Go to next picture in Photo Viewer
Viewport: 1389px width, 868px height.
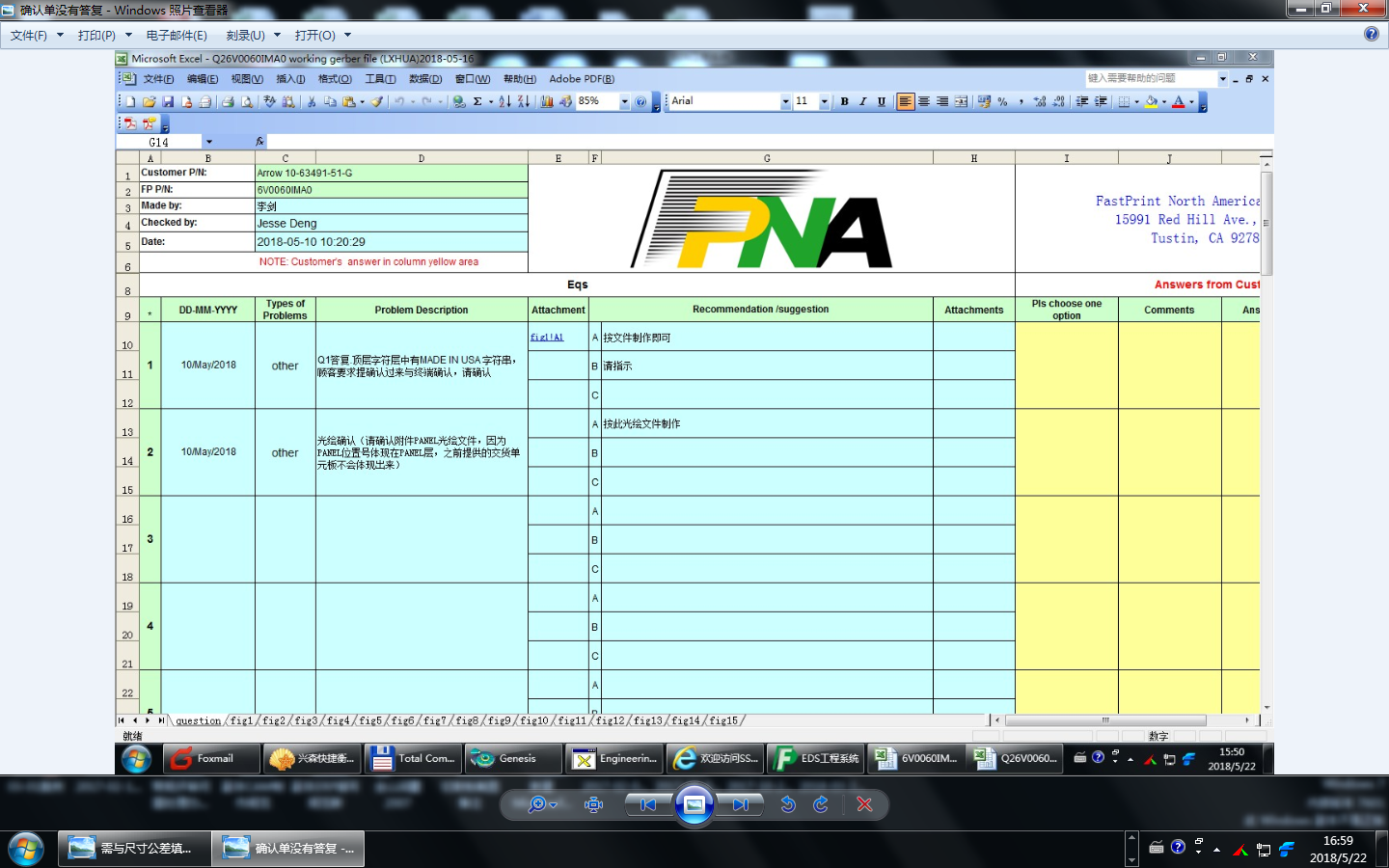[x=740, y=804]
